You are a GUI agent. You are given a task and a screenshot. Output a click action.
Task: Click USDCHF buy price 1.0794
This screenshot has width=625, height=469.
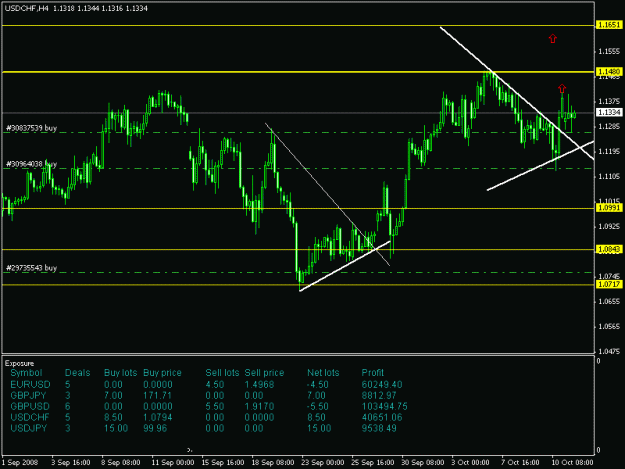[158, 417]
